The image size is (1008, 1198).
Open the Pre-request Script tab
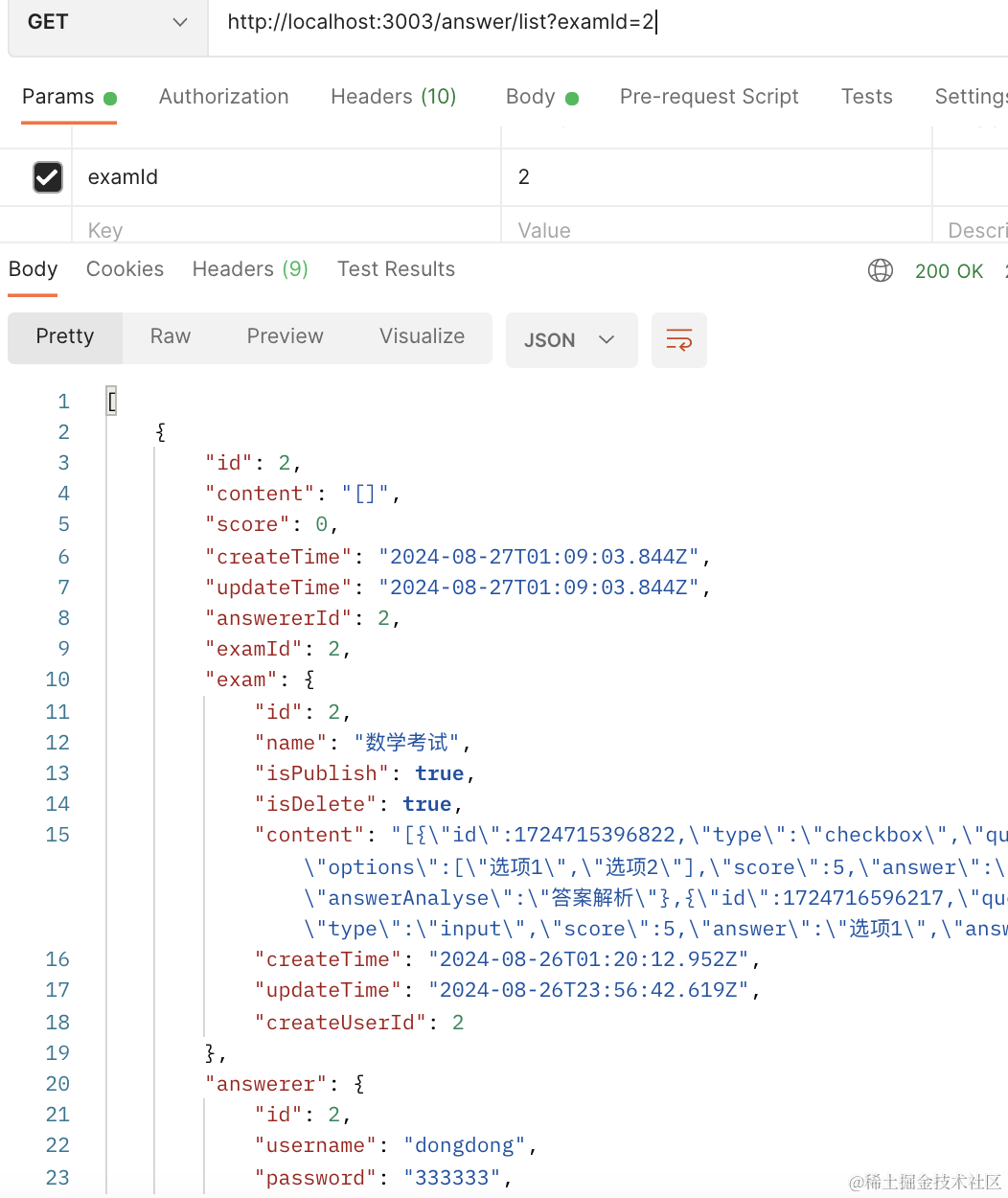(x=708, y=97)
